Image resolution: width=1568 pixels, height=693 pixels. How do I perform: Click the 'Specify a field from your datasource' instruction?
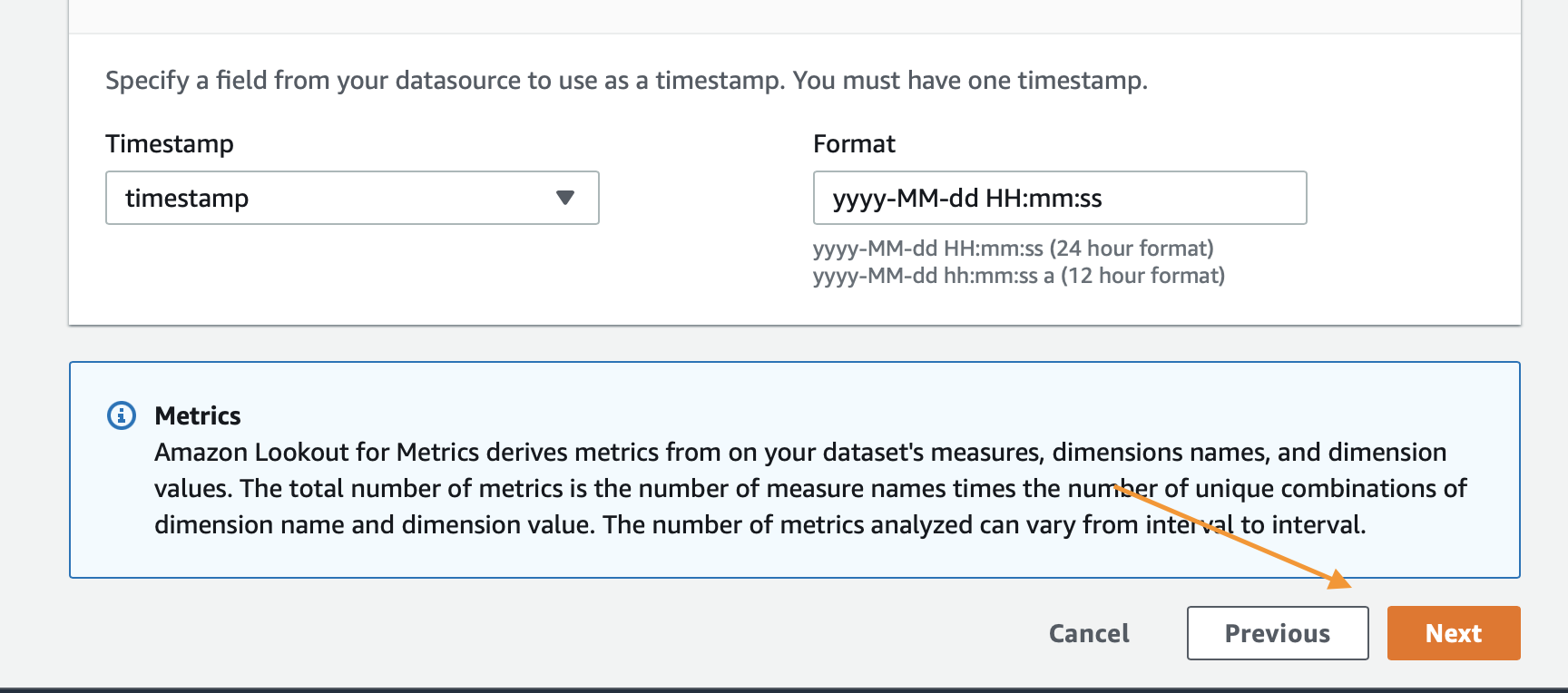[x=626, y=81]
